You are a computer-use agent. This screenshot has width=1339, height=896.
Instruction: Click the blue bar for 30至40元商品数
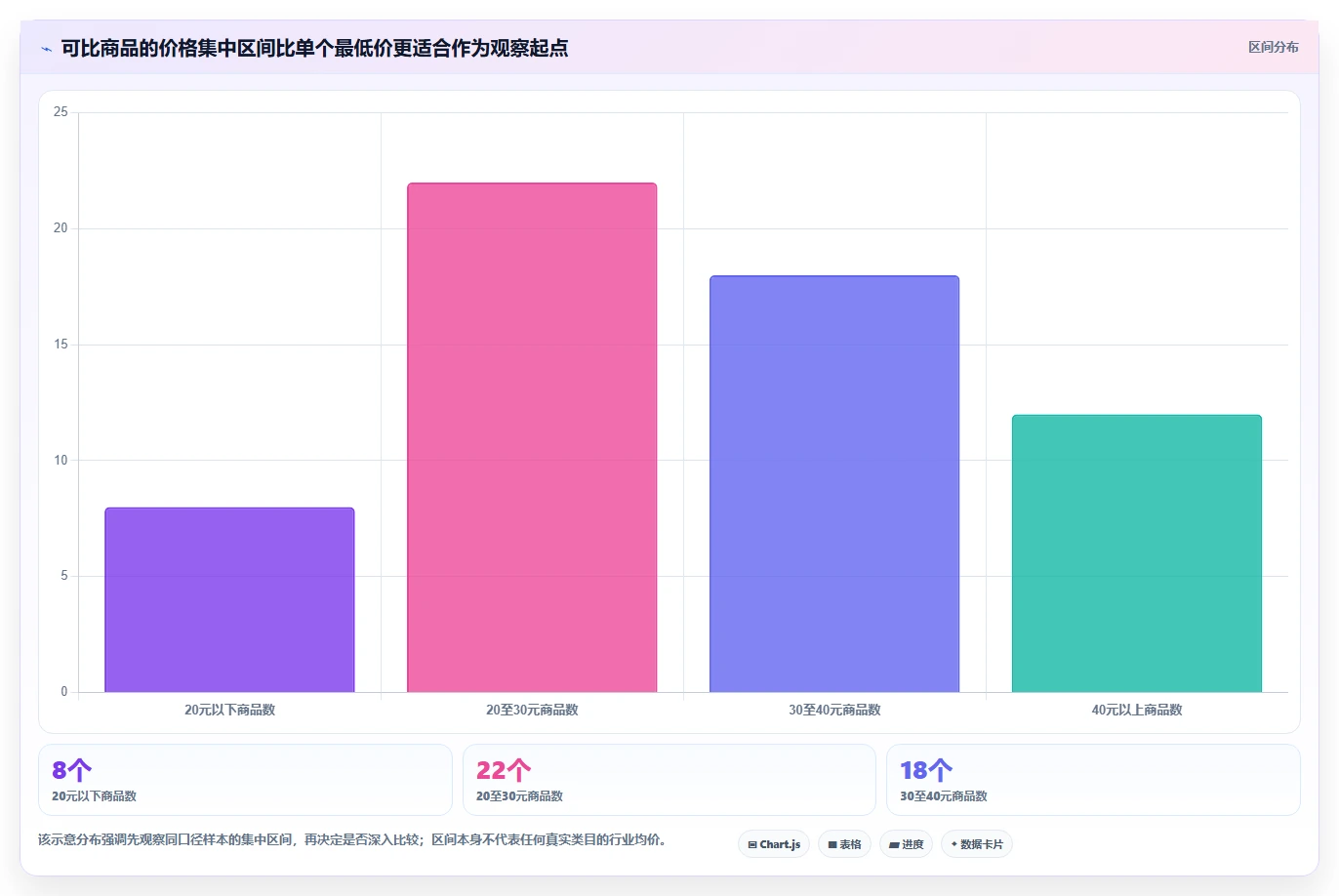click(x=834, y=484)
